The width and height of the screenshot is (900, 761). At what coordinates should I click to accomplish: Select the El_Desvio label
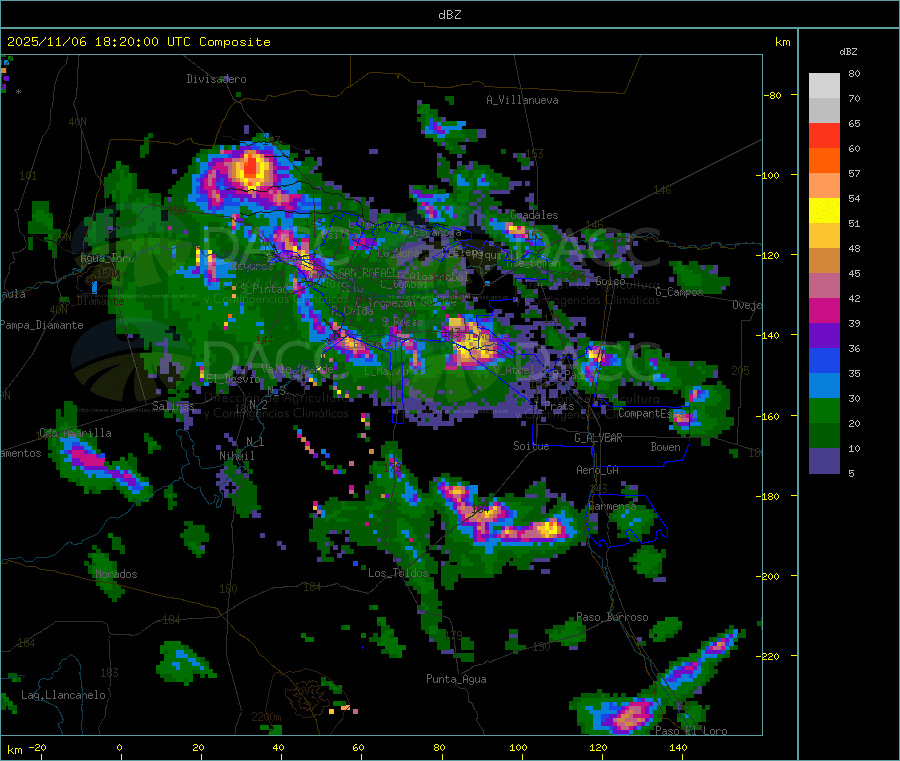pyautogui.click(x=232, y=379)
